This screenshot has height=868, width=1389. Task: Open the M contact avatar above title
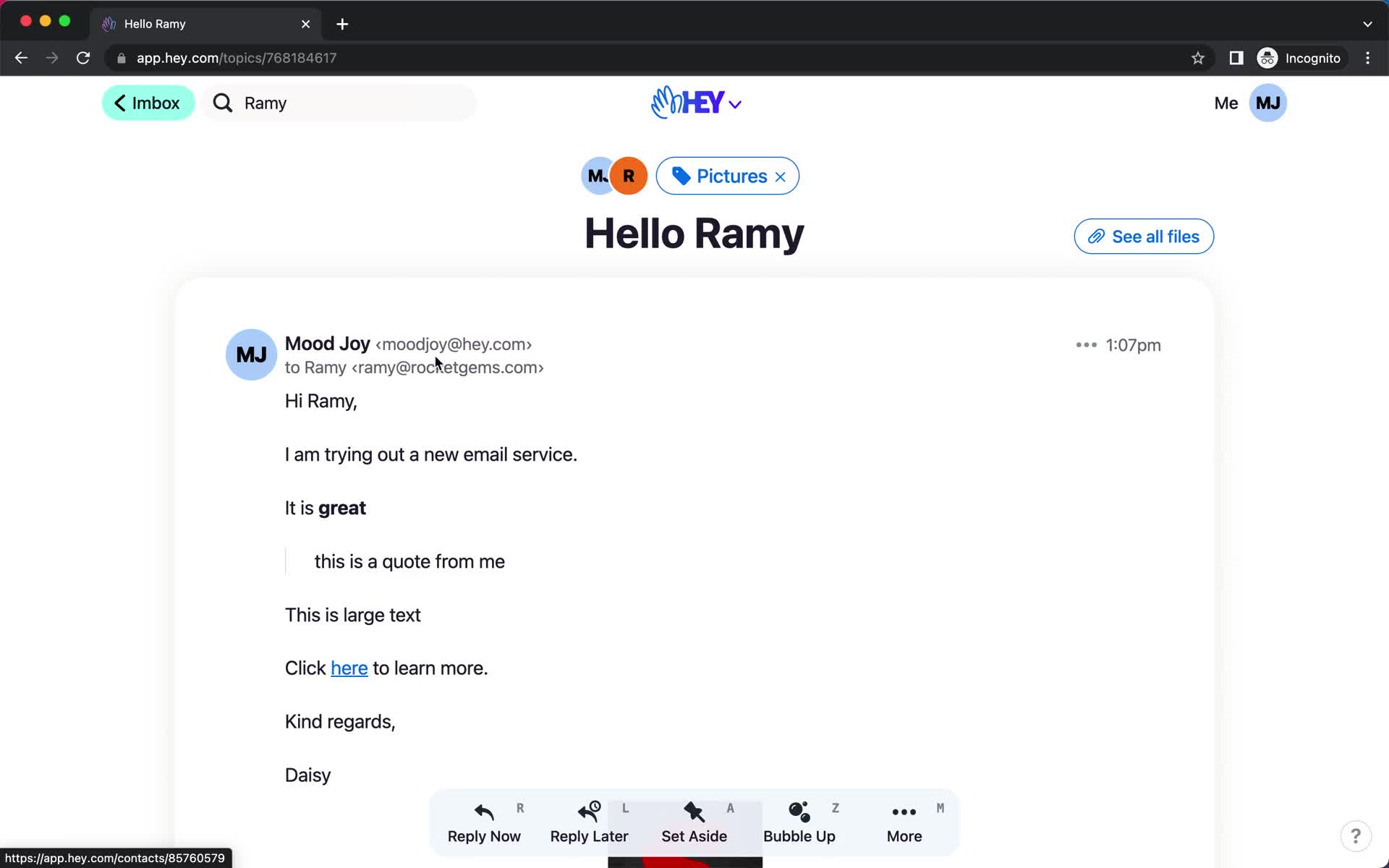click(x=596, y=176)
